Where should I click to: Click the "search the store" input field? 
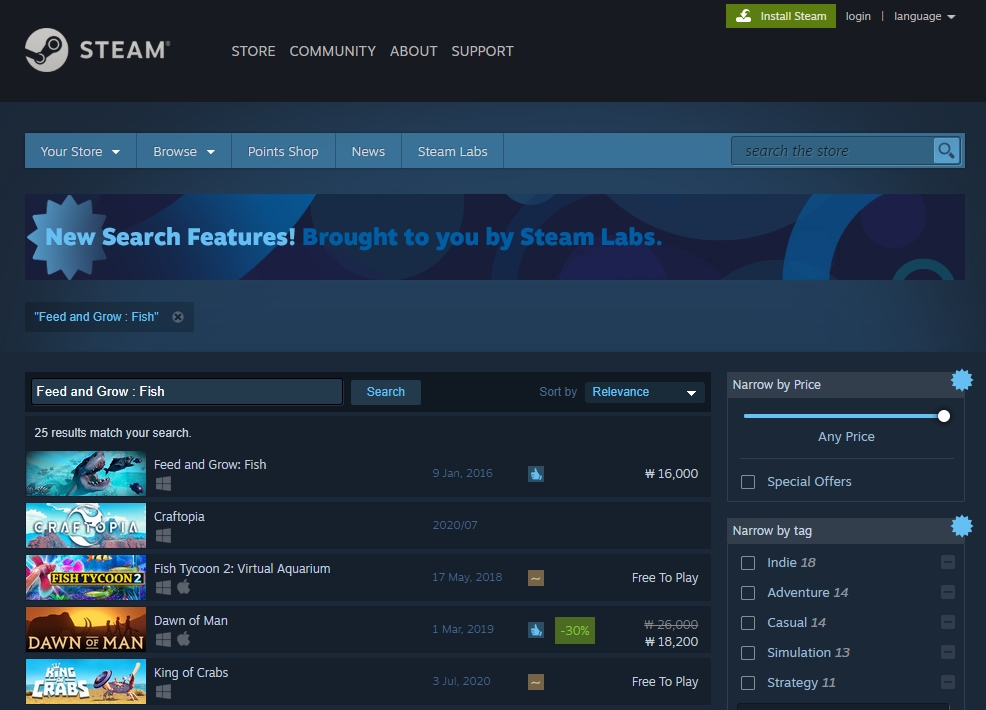pos(833,151)
